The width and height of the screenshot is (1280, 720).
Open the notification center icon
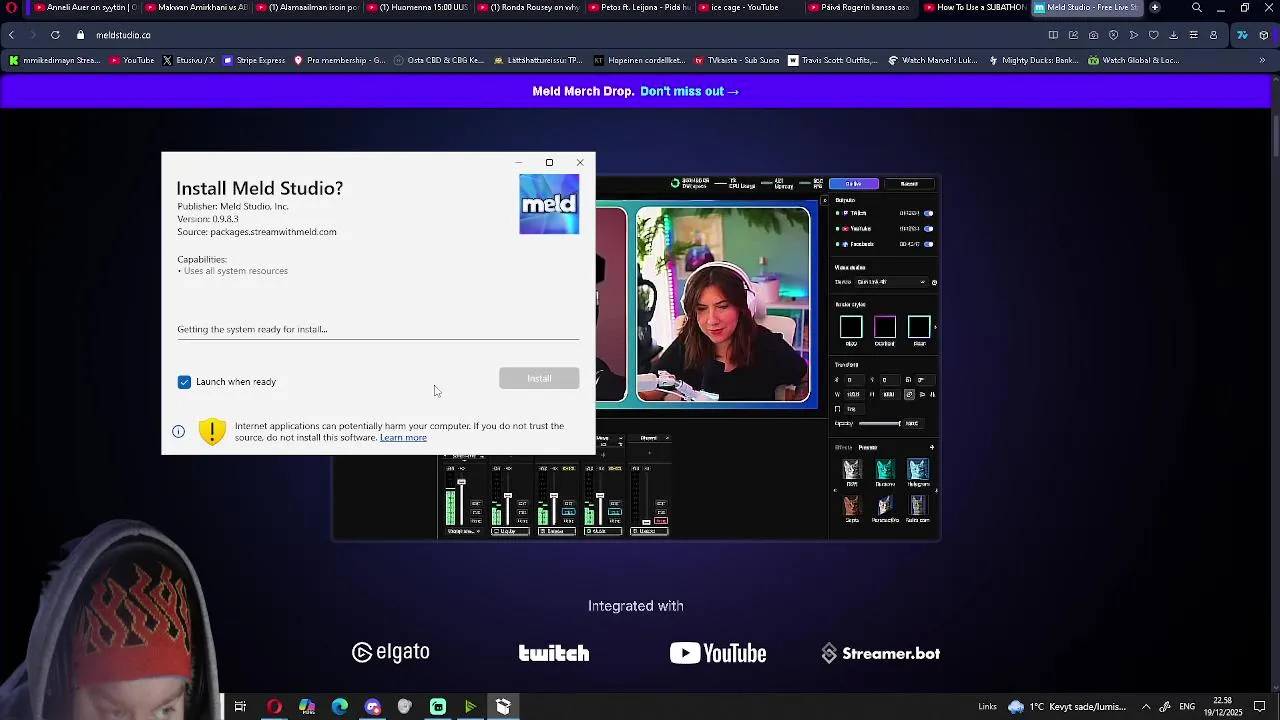tap(1260, 707)
